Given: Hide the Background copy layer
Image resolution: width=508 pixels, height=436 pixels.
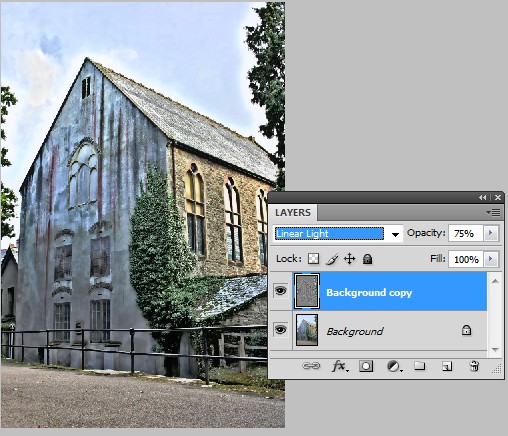Looking at the screenshot, I should 280,291.
